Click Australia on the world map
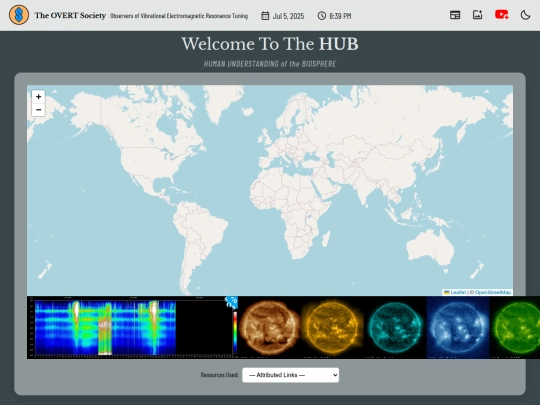 (x=430, y=246)
